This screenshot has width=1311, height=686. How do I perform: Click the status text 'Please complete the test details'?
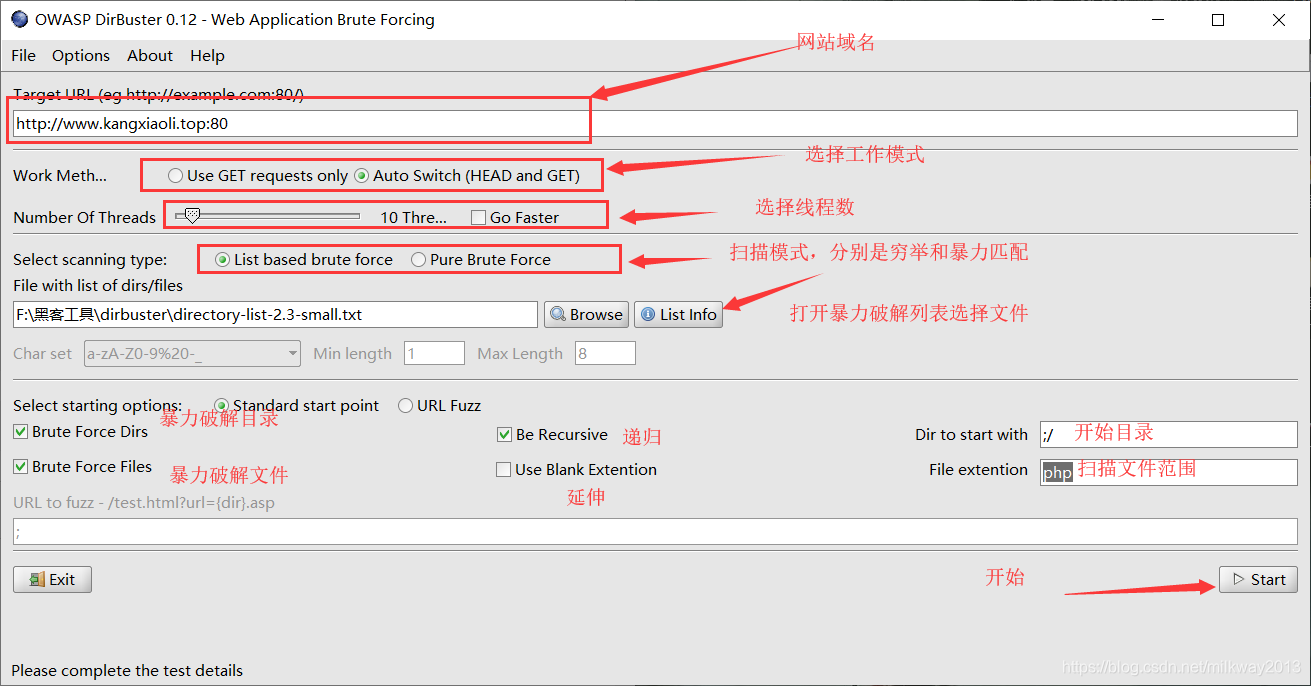click(x=127, y=671)
